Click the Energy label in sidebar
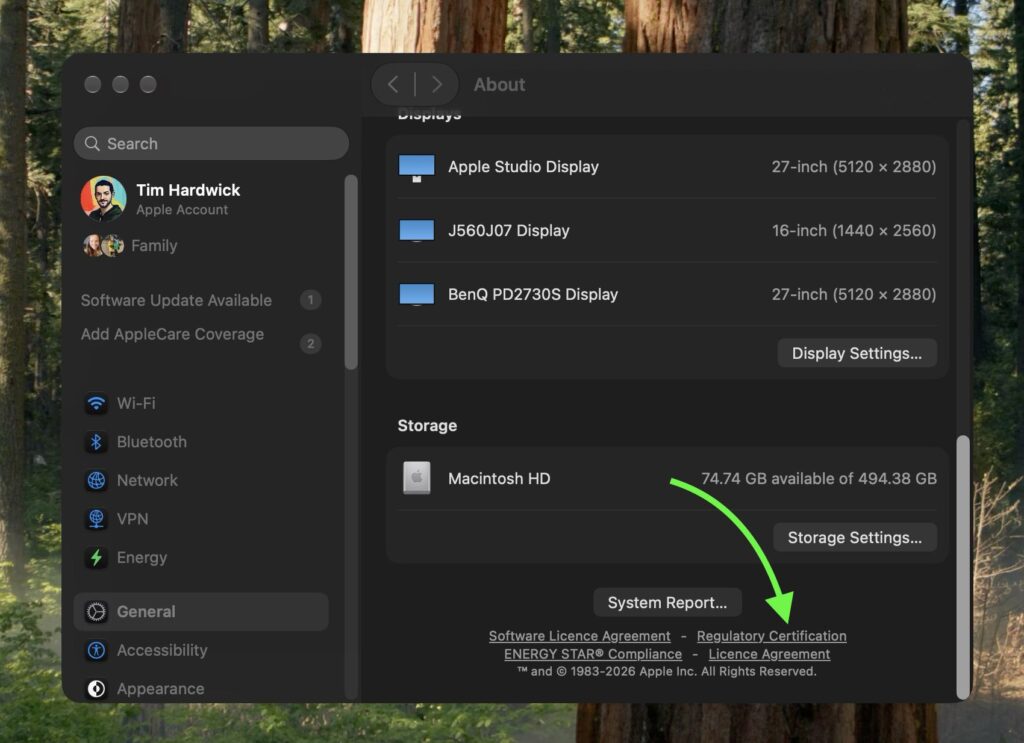 [142, 558]
